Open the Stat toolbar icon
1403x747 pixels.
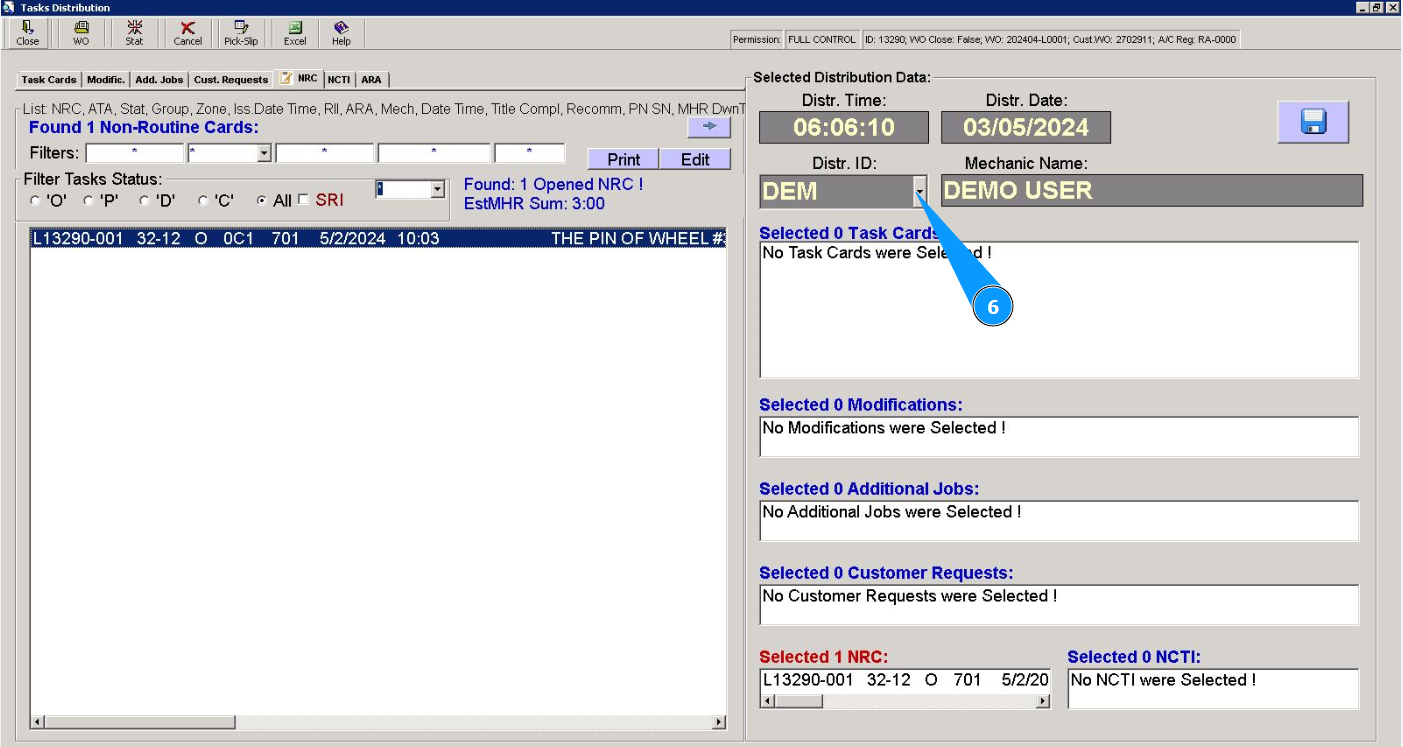pyautogui.click(x=134, y=33)
